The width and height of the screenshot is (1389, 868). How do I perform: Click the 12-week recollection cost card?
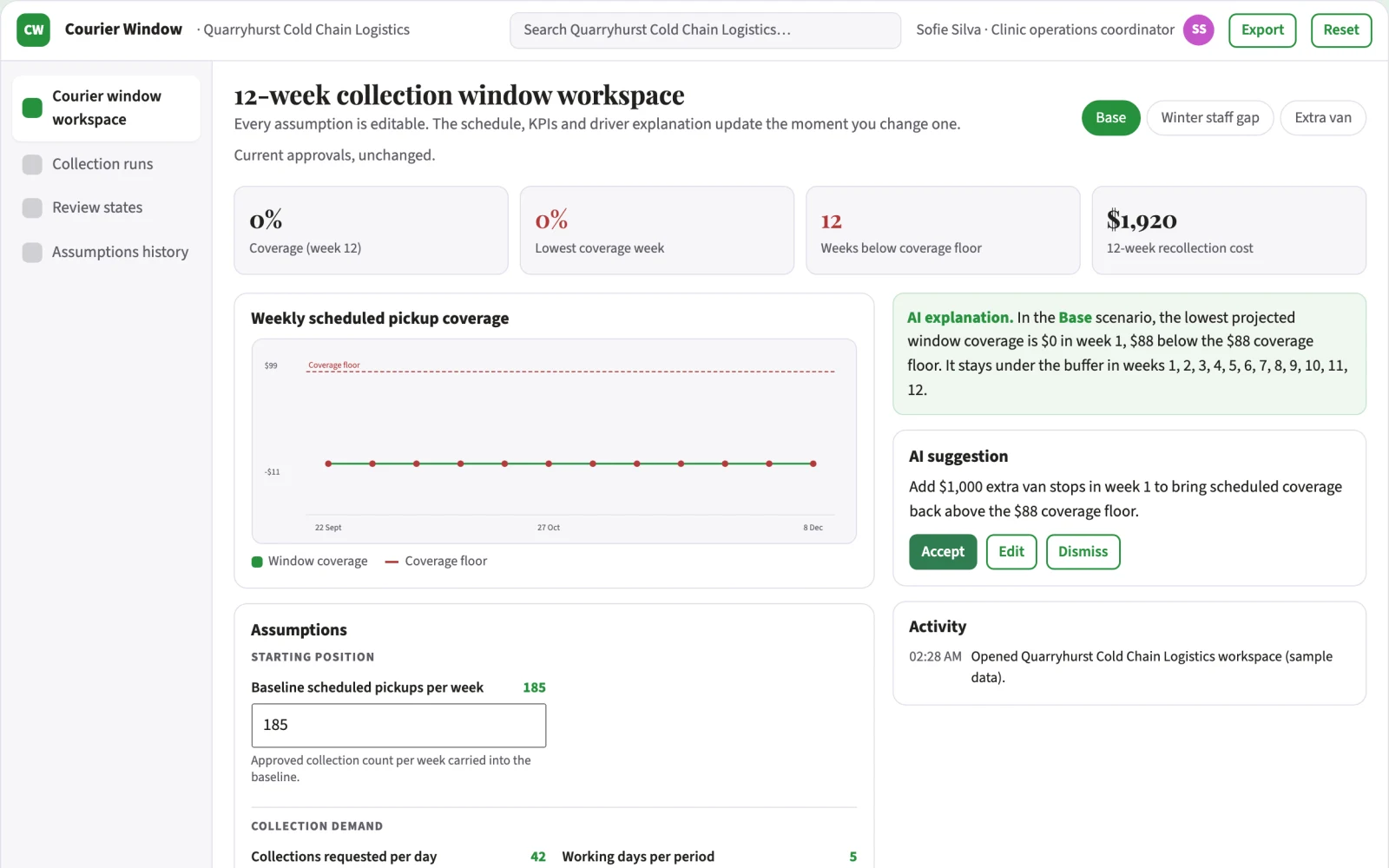tap(1229, 231)
